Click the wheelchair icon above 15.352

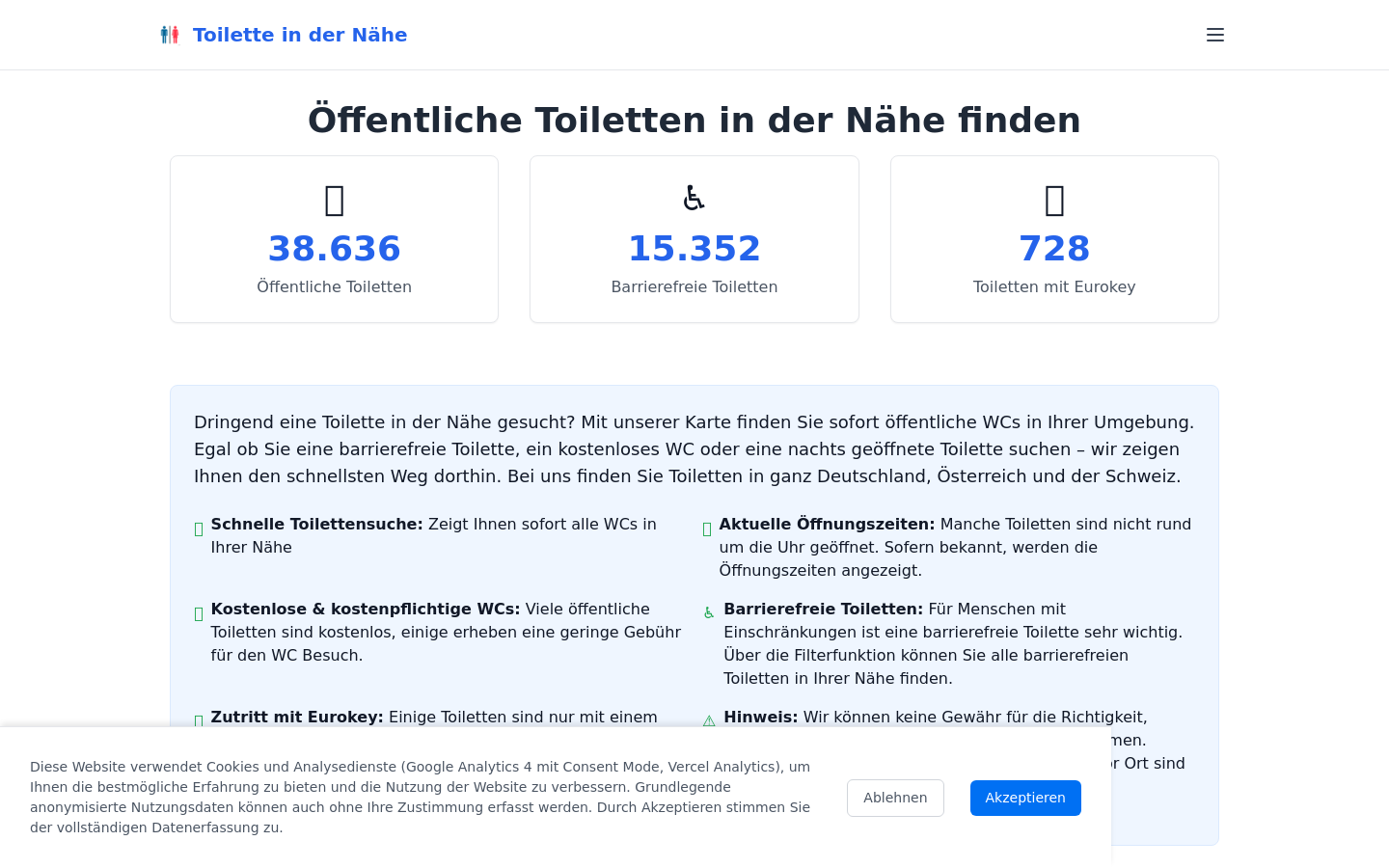coord(694,198)
